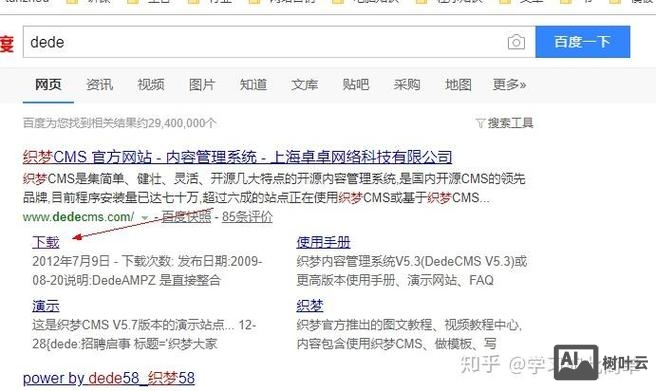Open the 贴吧 tab

pos(356,84)
